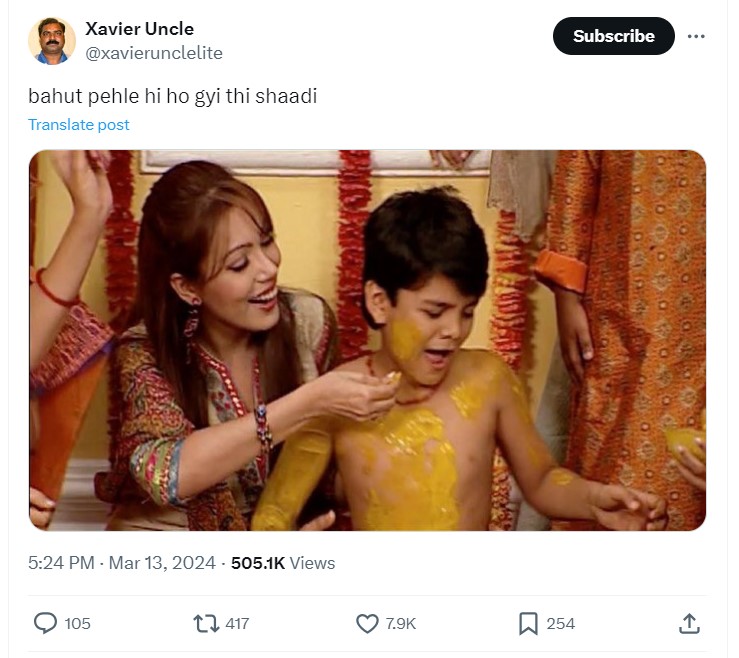739x658 pixels.
Task: Click the 7.9K likes count
Action: (x=400, y=623)
